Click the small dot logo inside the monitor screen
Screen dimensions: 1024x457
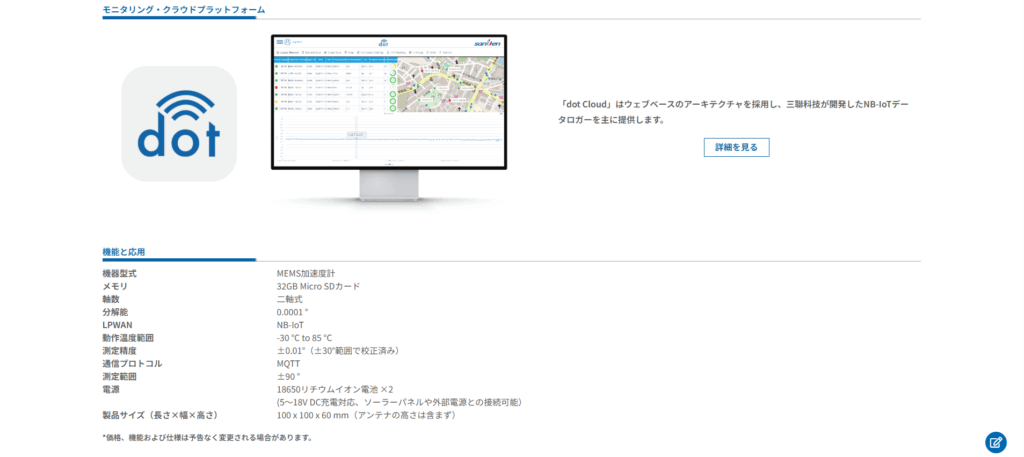284,42
